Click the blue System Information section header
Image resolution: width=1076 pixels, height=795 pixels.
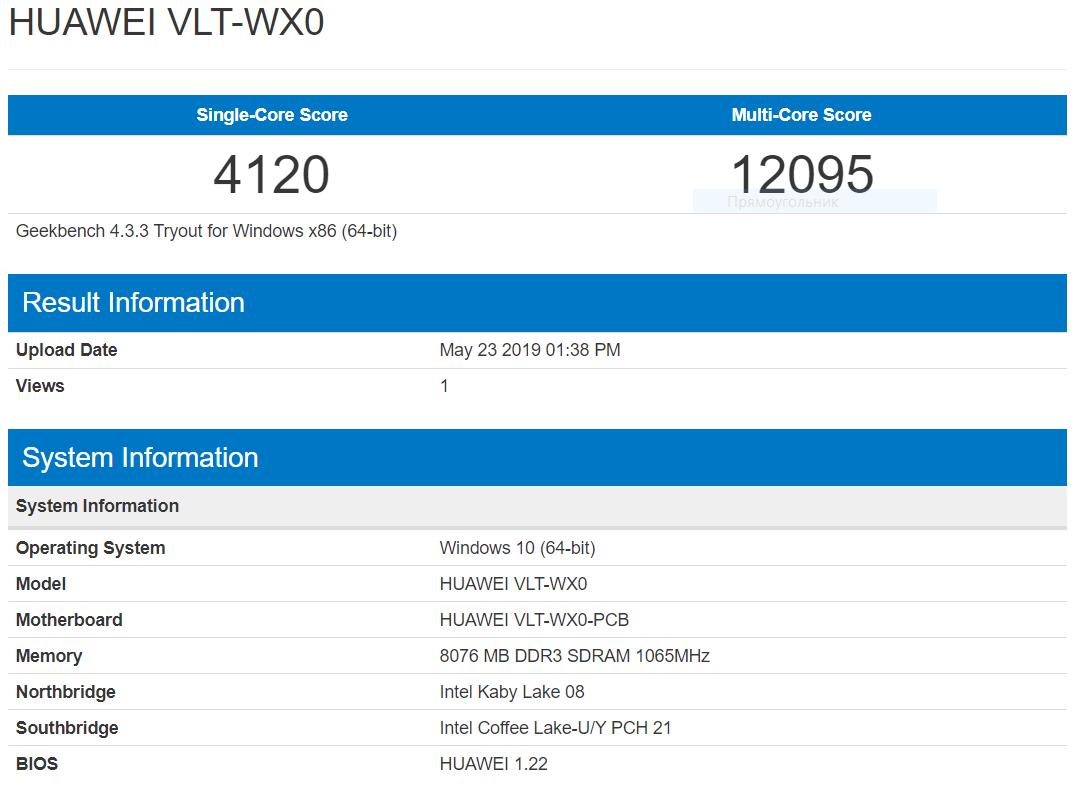coord(537,458)
